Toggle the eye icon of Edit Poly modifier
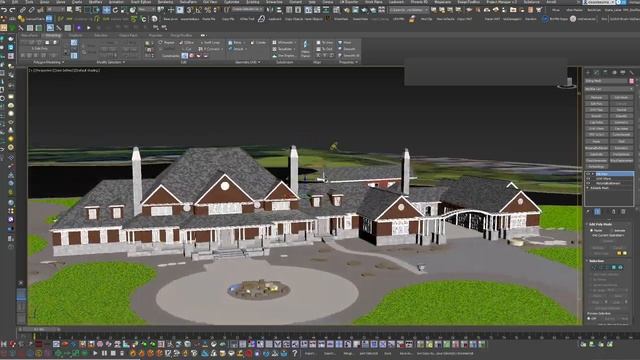The height and width of the screenshot is (360, 640). (588, 174)
